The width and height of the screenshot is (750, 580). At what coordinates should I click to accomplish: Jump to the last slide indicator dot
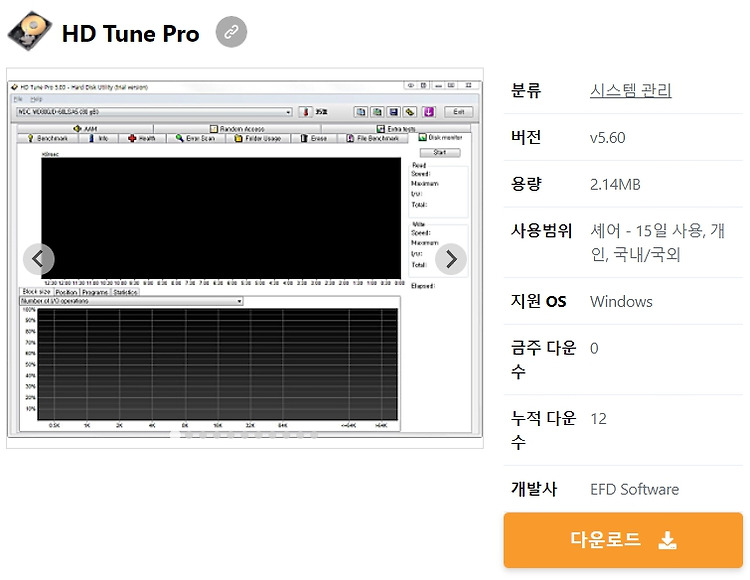point(314,435)
